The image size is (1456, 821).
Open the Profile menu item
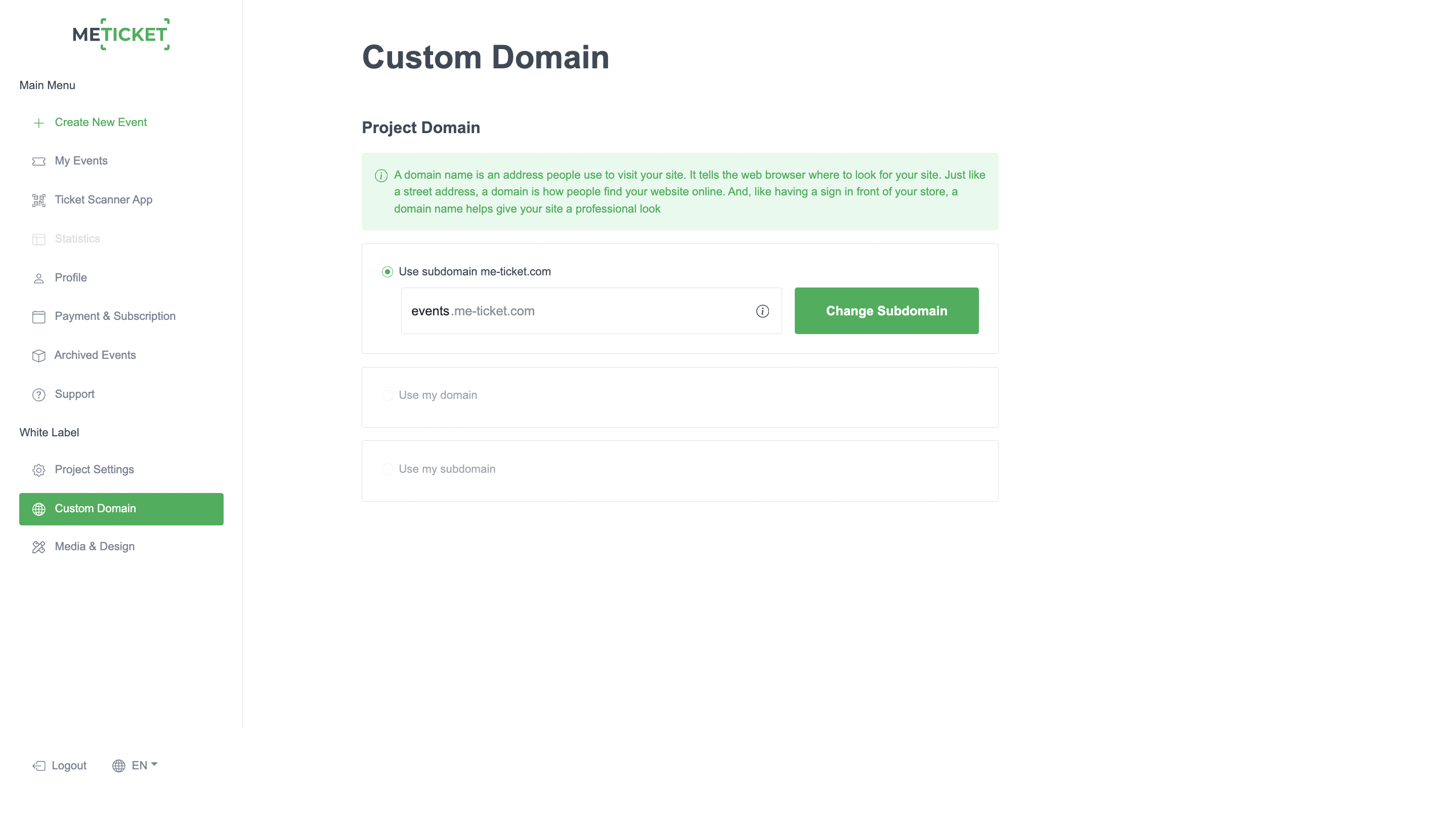pyautogui.click(x=71, y=277)
